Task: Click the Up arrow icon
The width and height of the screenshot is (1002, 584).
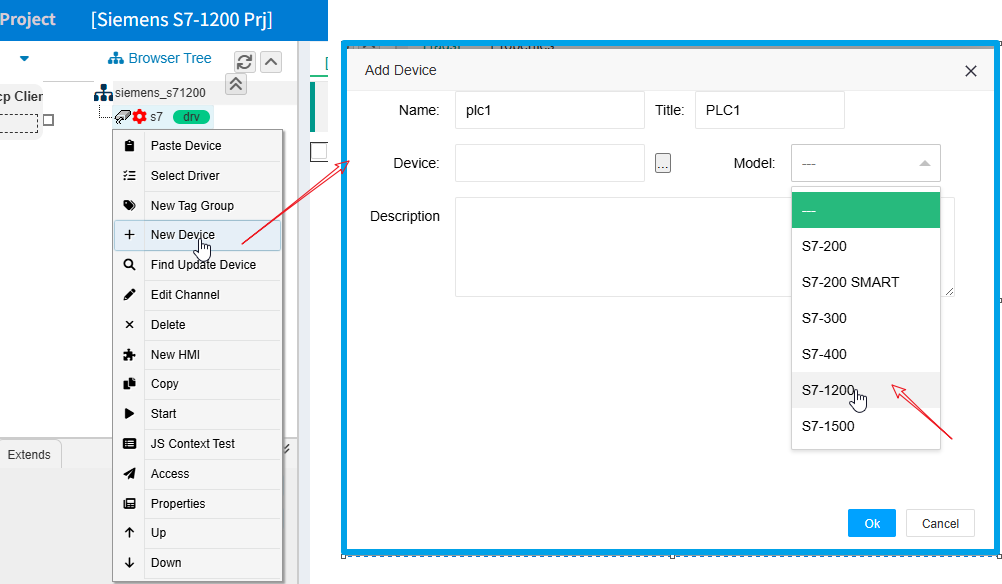Action: [129, 533]
